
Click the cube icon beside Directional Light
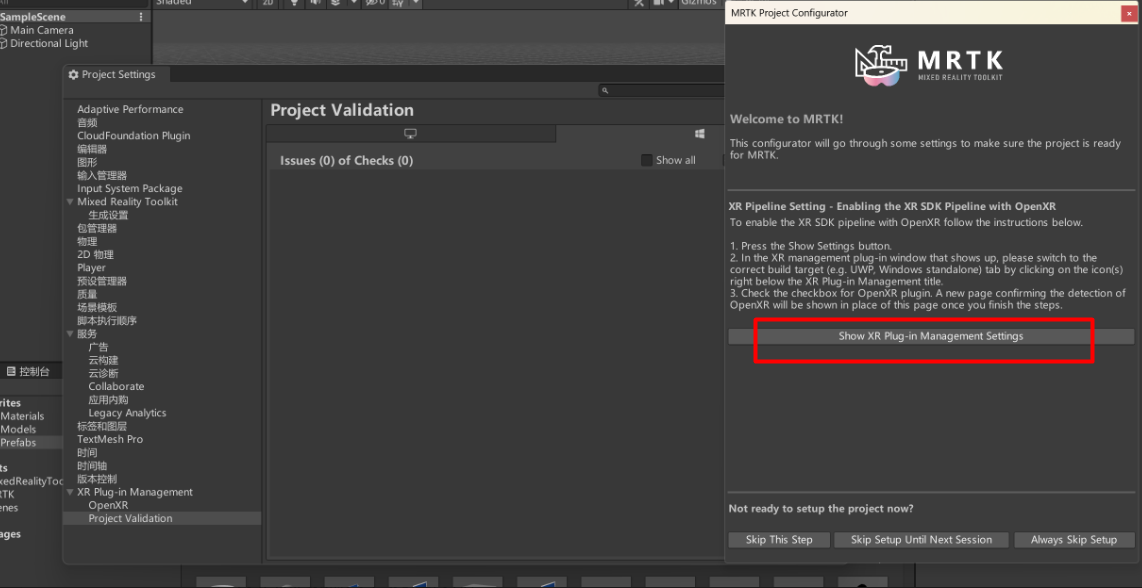click(x=4, y=44)
